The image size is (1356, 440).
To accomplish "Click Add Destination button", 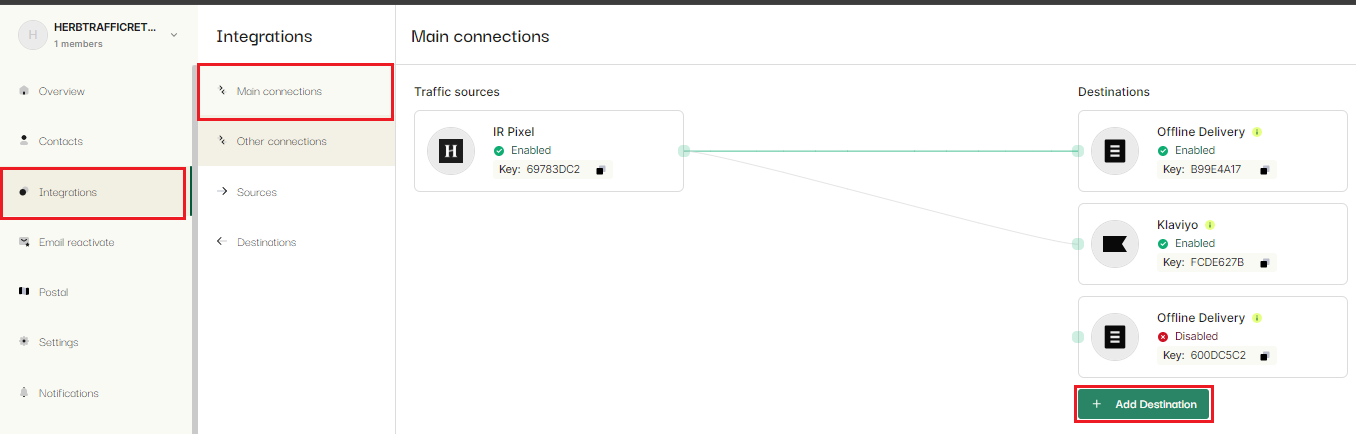I will click(1144, 404).
